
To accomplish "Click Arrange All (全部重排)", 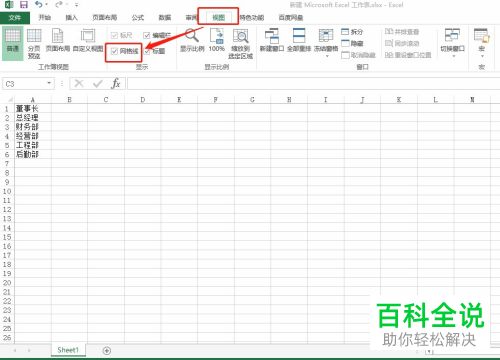I will point(299,41).
